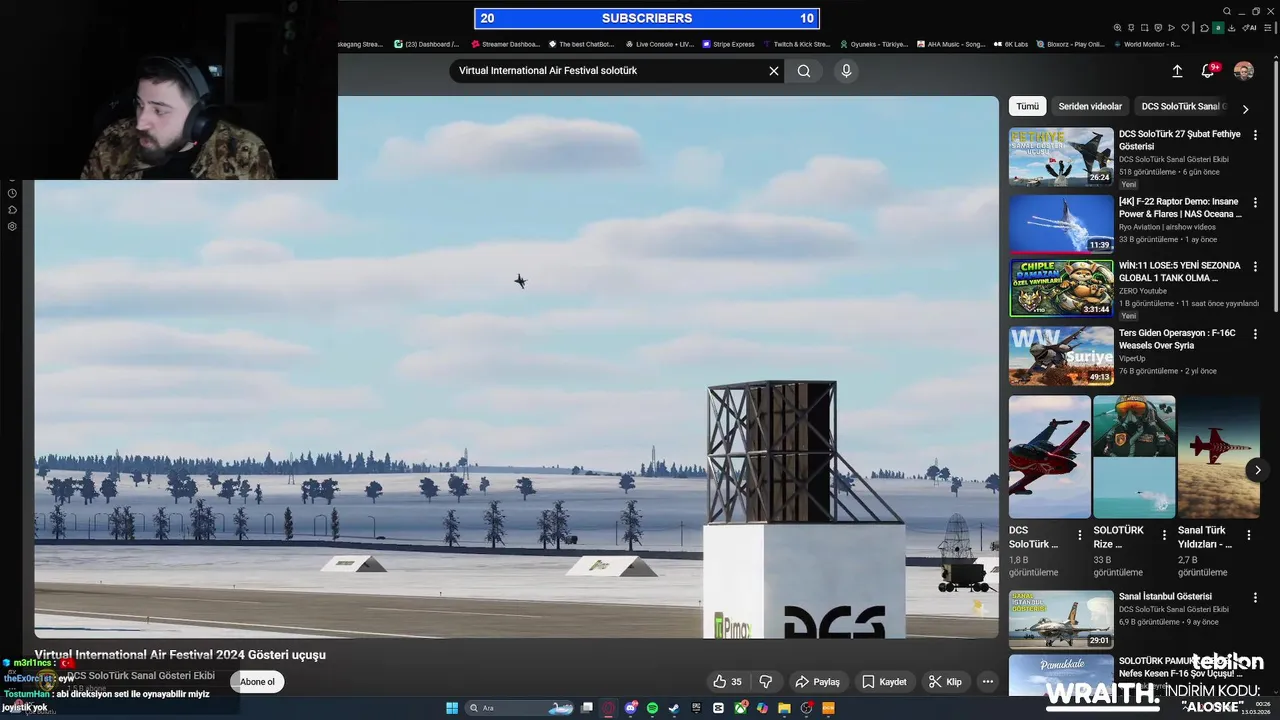
Task: Open Sanal Türk Yıldızları short thumbnail
Action: click(1219, 457)
